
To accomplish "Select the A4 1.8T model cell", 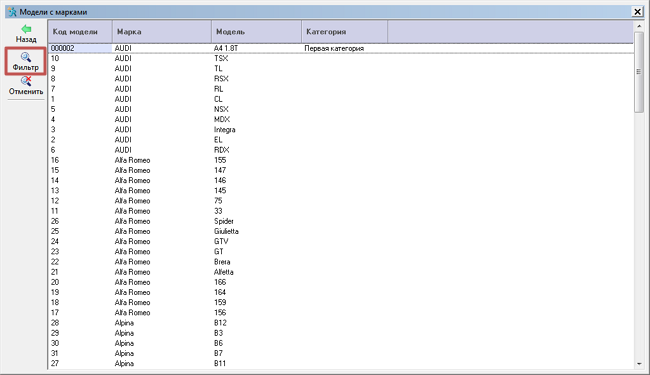I will point(257,48).
